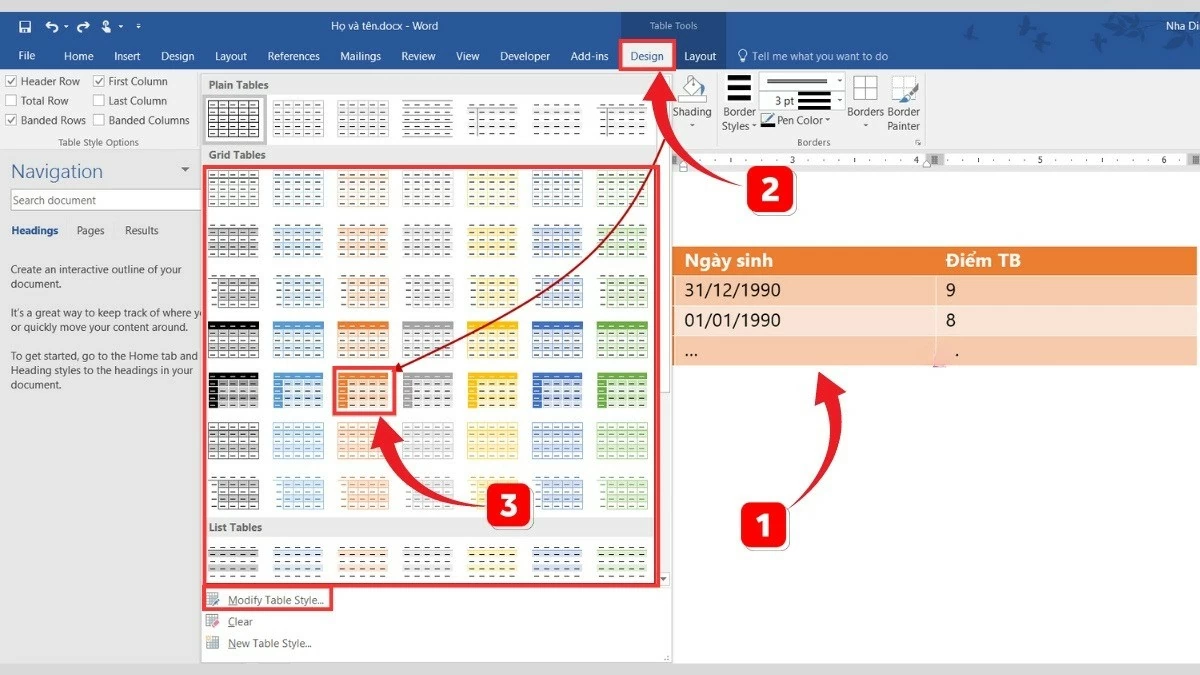Click the Pen Color icon

768,120
